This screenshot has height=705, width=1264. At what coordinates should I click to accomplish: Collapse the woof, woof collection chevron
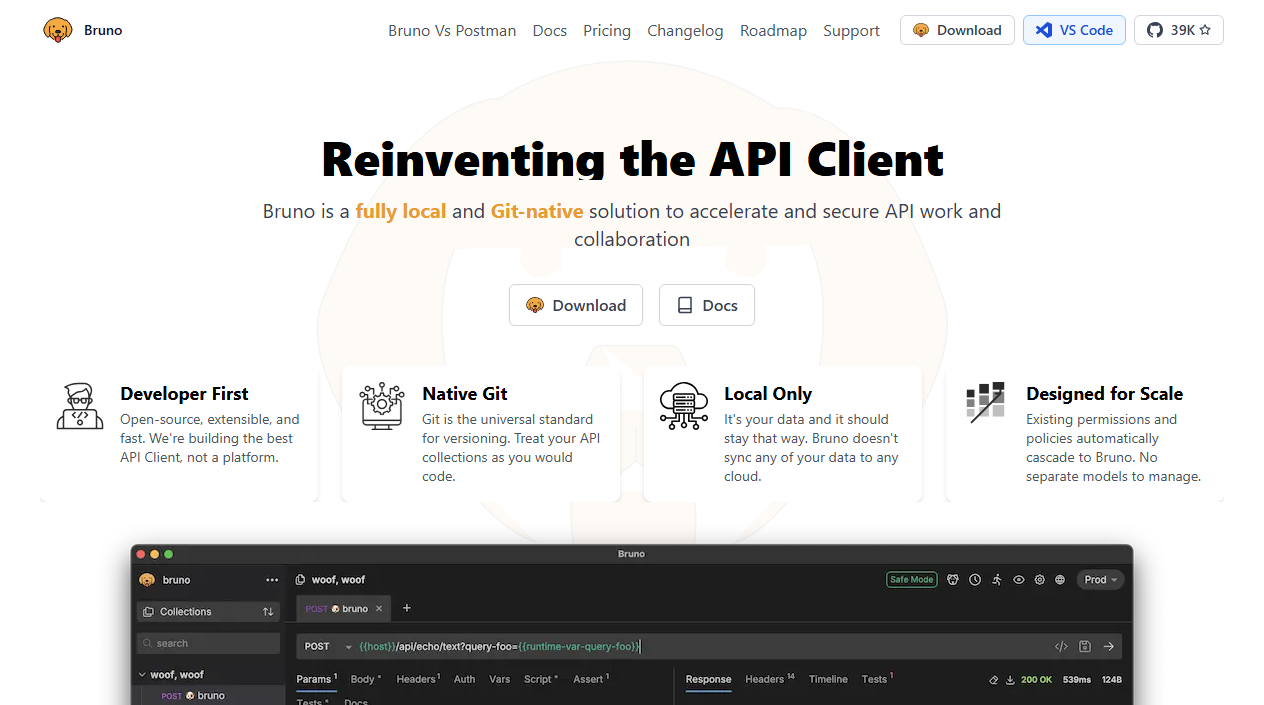click(142, 675)
